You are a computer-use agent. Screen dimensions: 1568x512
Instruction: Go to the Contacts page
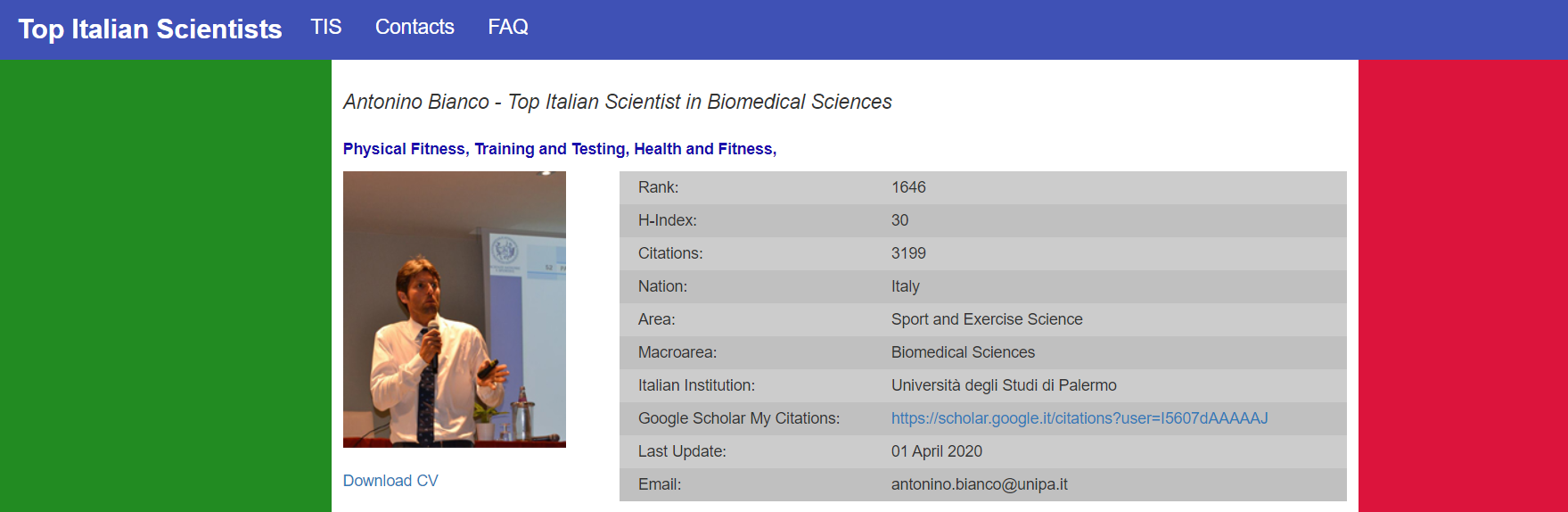pyautogui.click(x=415, y=28)
